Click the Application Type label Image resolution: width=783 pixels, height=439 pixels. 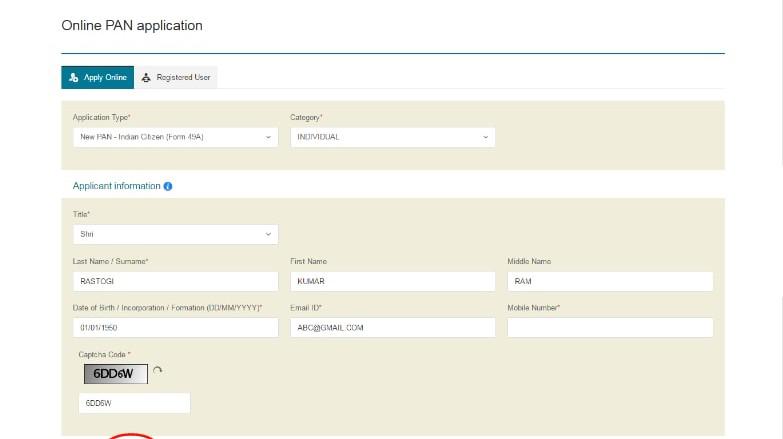coord(101,117)
